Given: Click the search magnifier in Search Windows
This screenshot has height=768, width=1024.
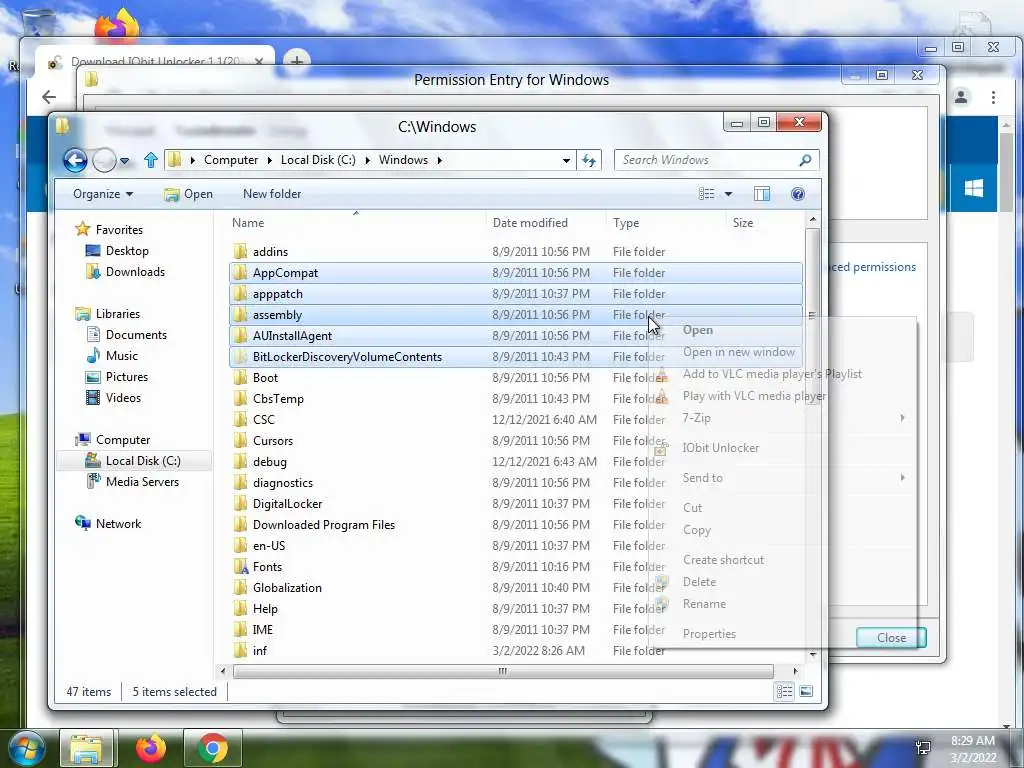Looking at the screenshot, I should (x=805, y=160).
